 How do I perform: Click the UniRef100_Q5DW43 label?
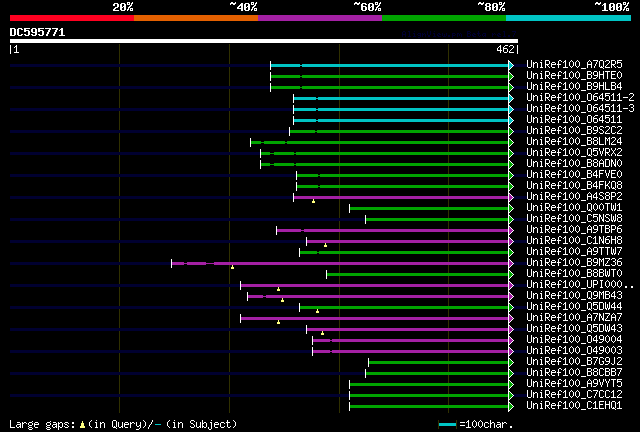tap(574, 329)
